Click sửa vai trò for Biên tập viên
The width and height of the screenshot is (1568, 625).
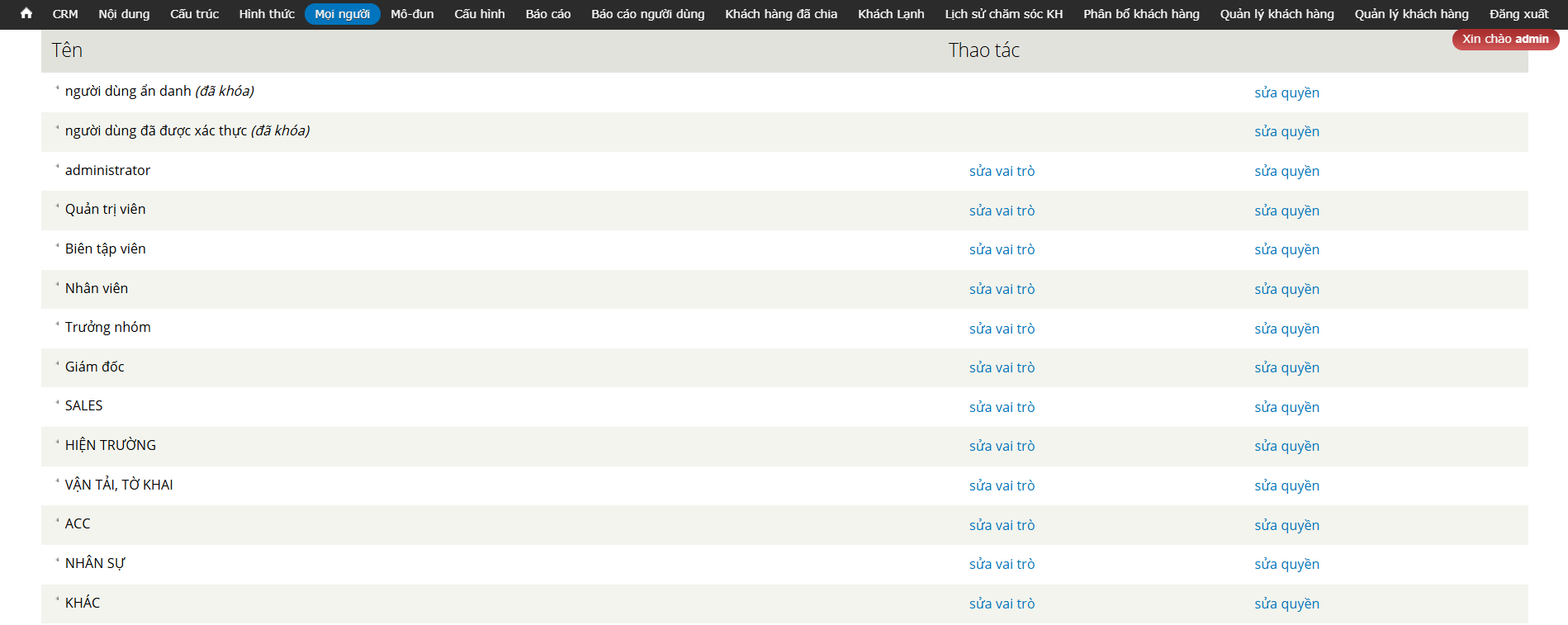click(1002, 249)
